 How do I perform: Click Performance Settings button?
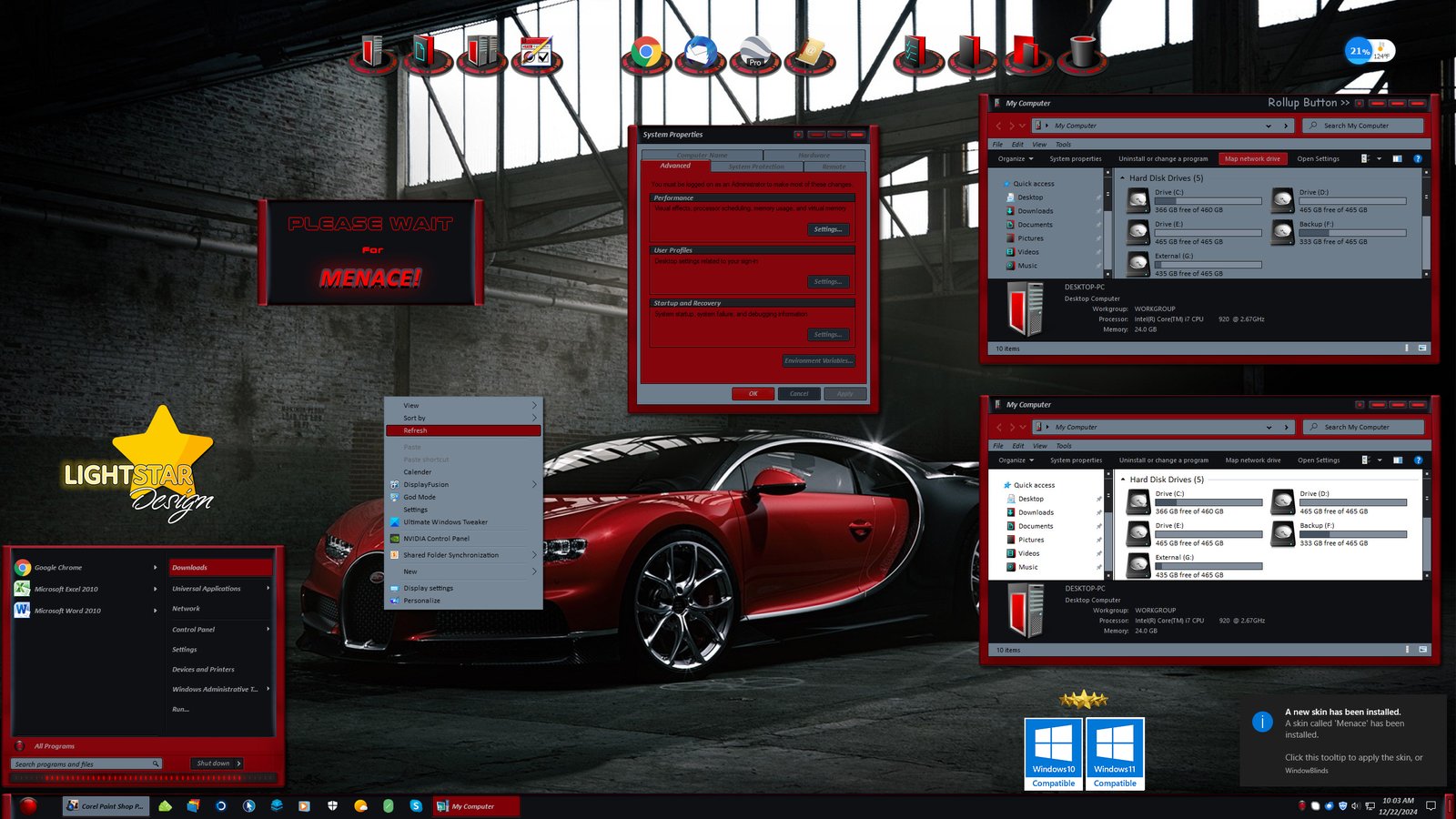pos(827,229)
